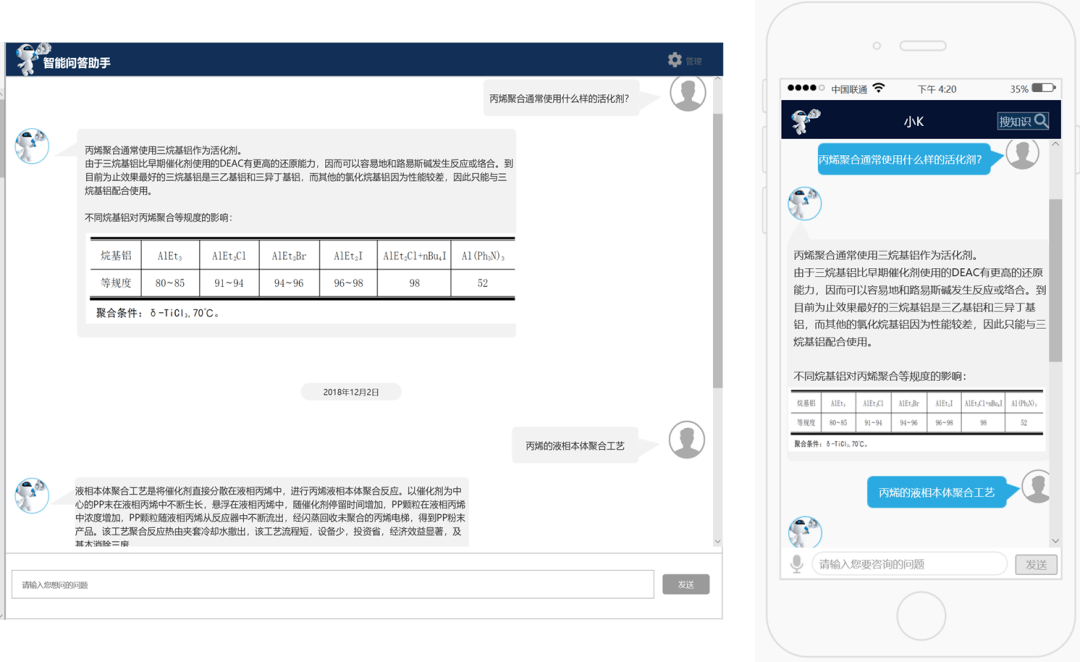Select the 2018年12月2日 date stamp
The height and width of the screenshot is (662, 1080).
tap(349, 391)
